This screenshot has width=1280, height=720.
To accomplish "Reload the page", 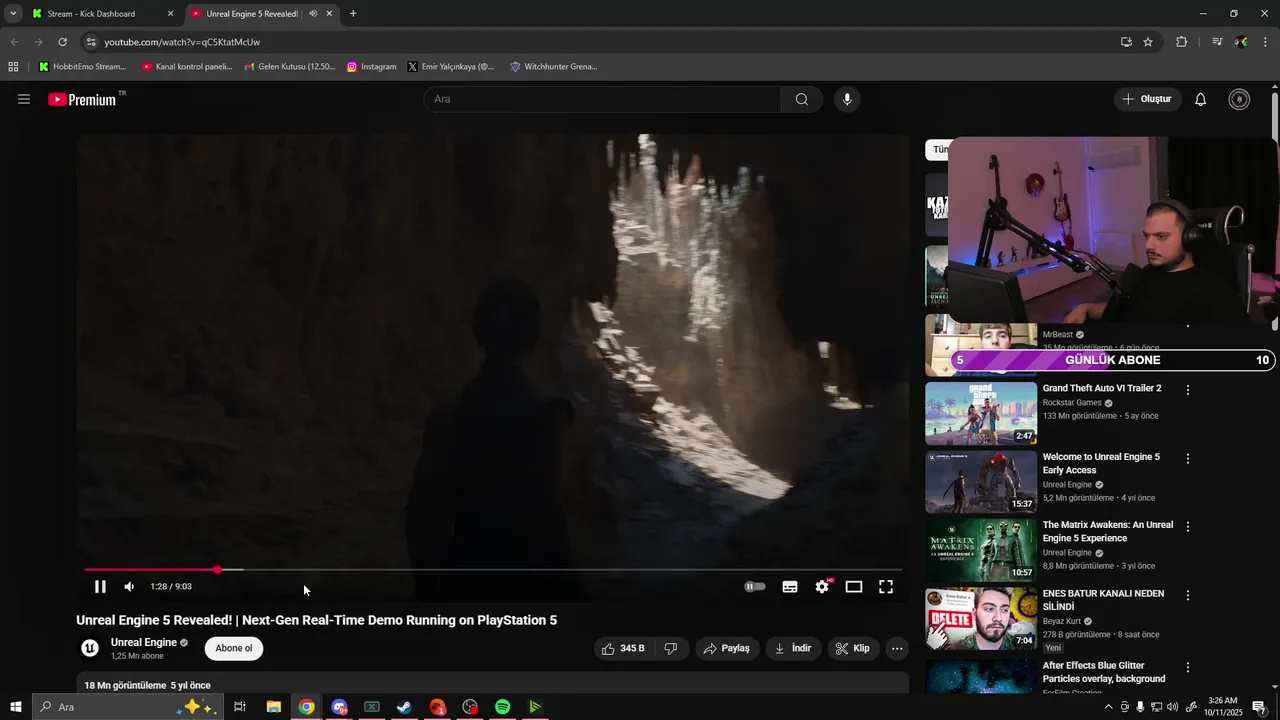I will click(62, 42).
